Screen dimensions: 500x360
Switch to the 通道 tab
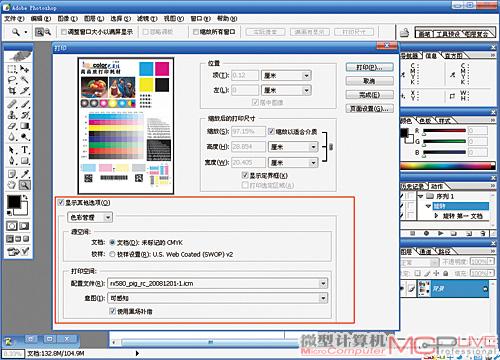click(x=425, y=252)
